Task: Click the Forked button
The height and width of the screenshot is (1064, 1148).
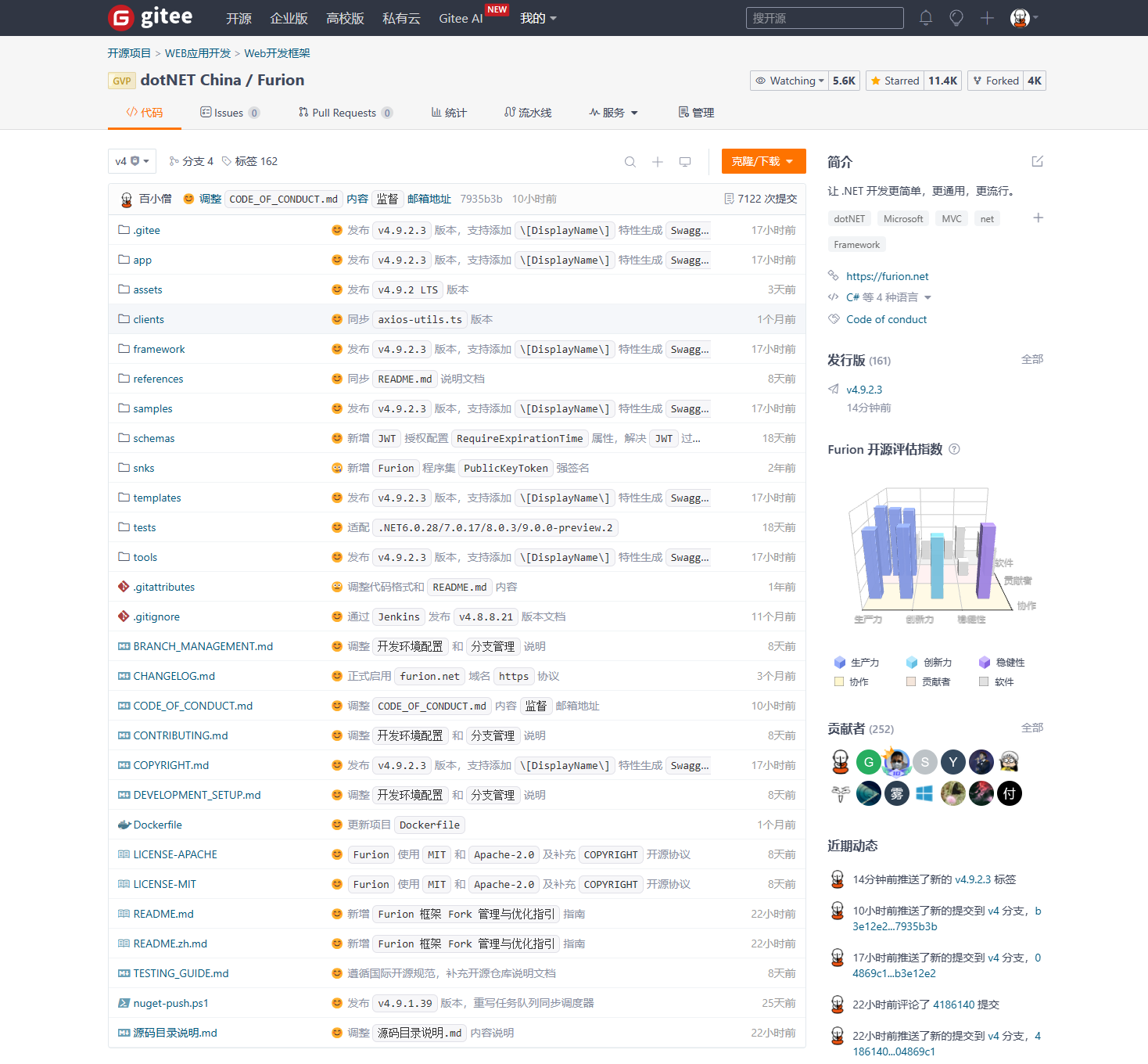Action: (x=996, y=81)
